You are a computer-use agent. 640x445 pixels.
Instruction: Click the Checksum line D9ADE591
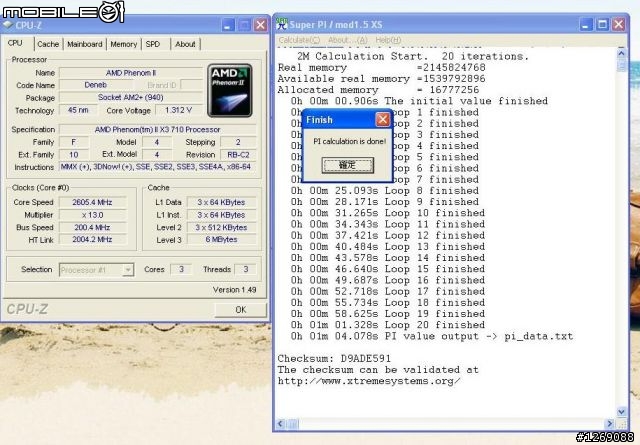(x=334, y=358)
